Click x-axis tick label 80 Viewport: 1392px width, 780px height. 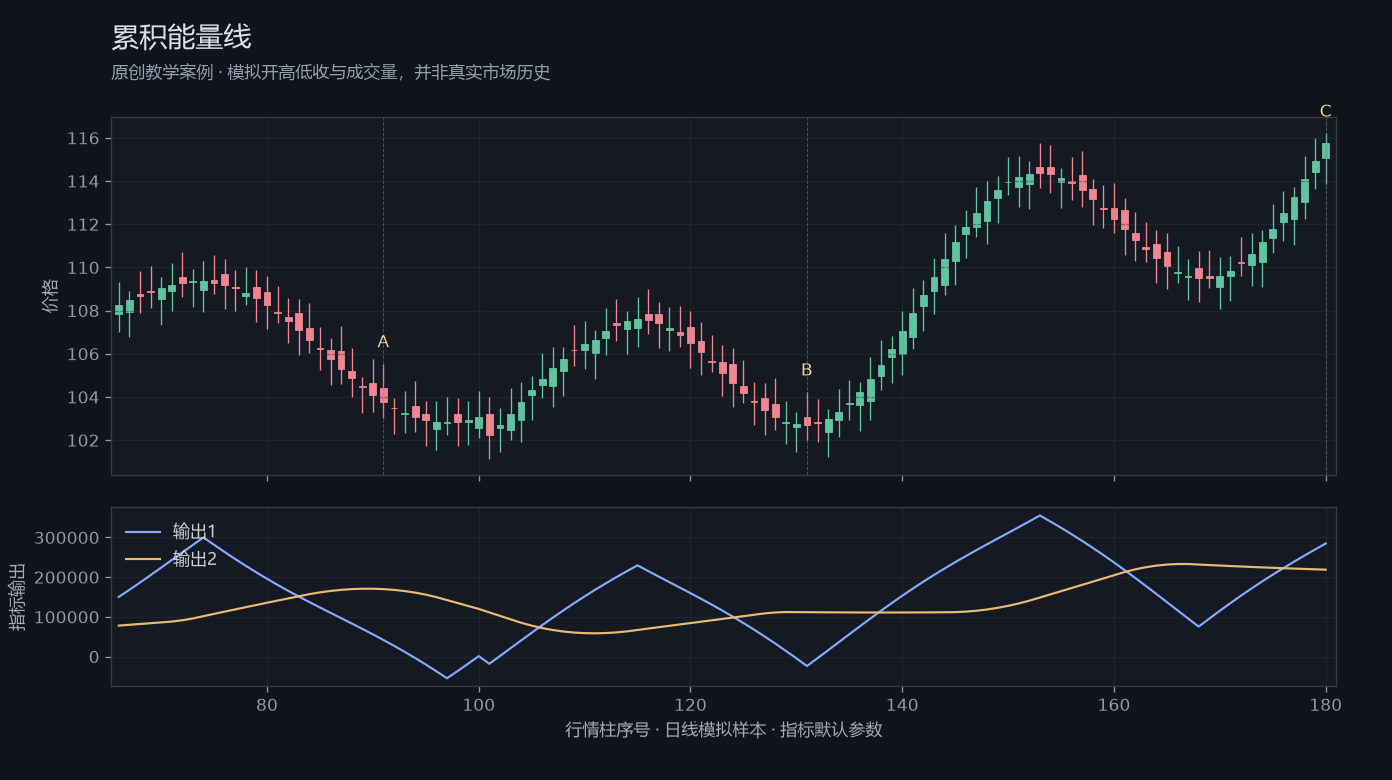[267, 704]
